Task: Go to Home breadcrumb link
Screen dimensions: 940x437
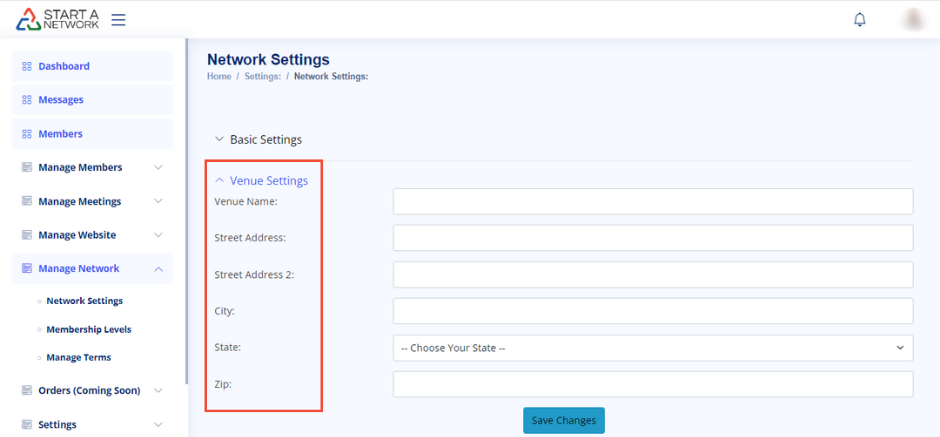Action: (219, 77)
